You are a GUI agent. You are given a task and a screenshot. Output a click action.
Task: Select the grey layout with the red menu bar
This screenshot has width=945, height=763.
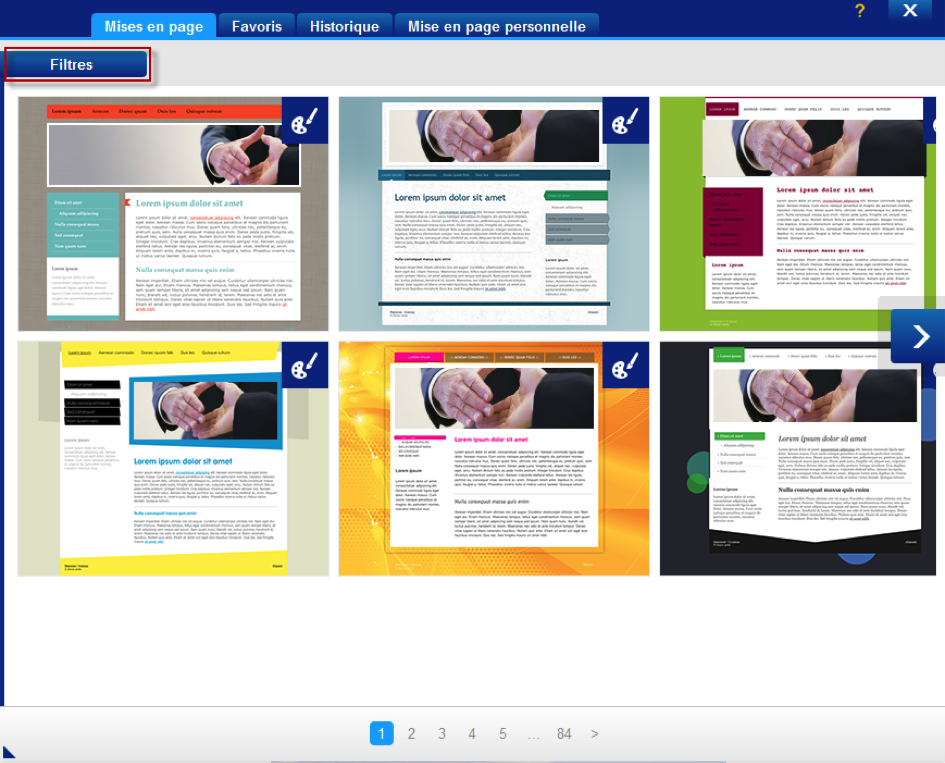[173, 214]
